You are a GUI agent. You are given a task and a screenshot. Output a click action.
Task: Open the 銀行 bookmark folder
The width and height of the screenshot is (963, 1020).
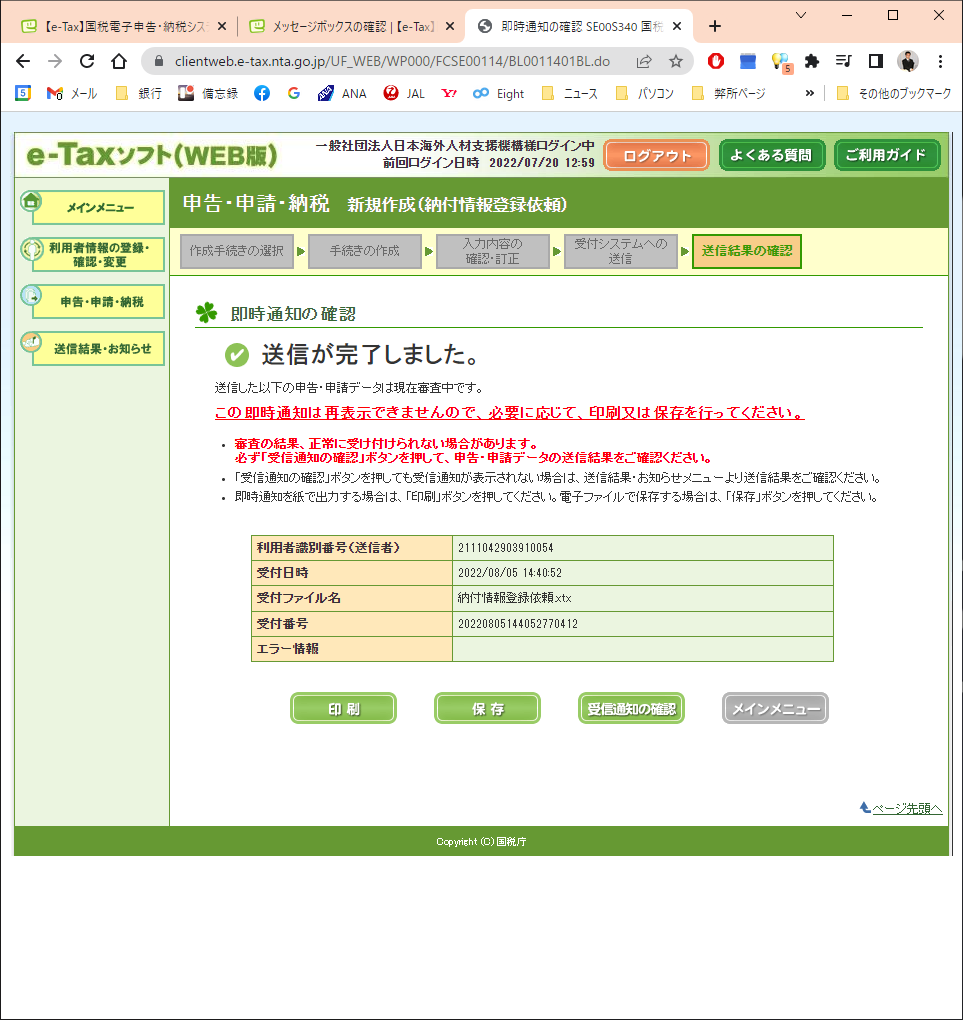[138, 94]
